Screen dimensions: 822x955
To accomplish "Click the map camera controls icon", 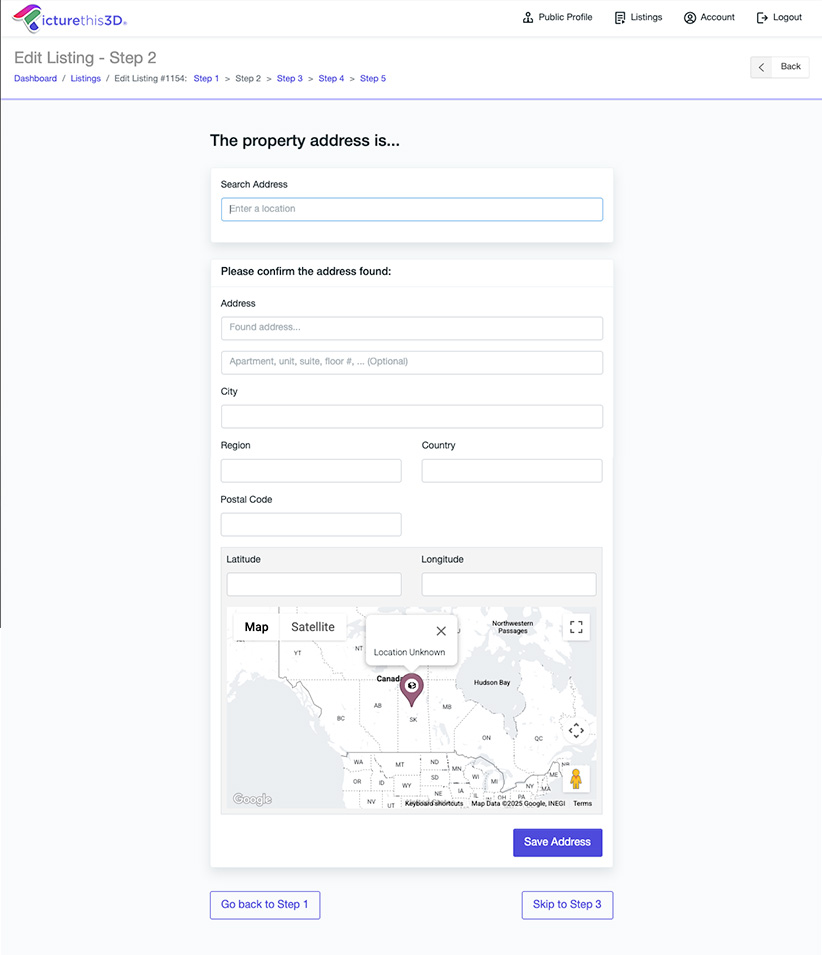I will [x=576, y=730].
